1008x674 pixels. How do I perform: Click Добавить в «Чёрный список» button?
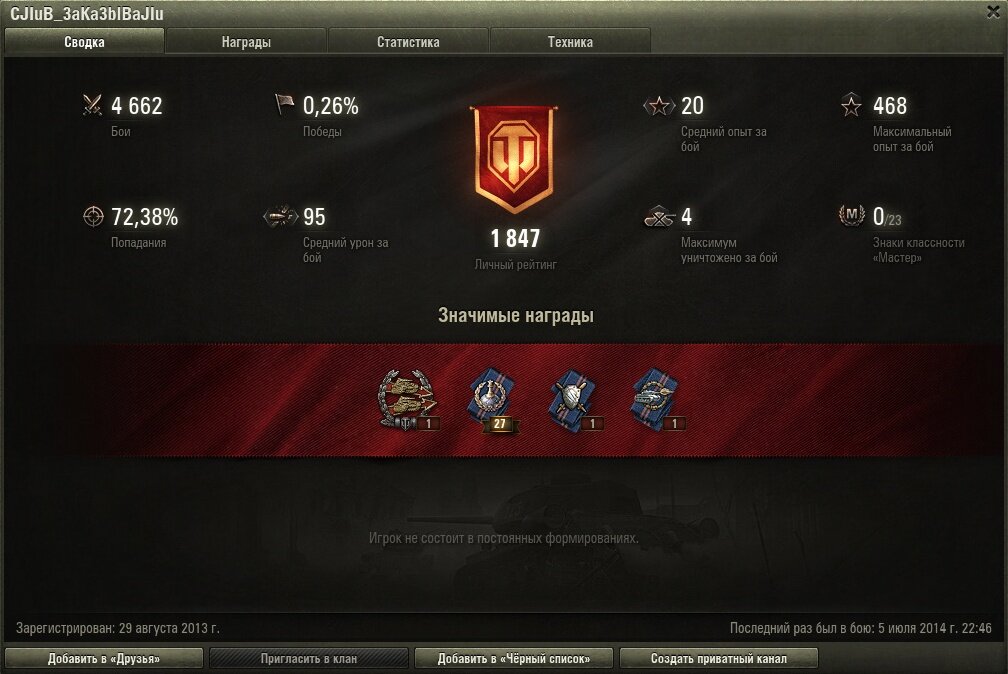pos(514,659)
